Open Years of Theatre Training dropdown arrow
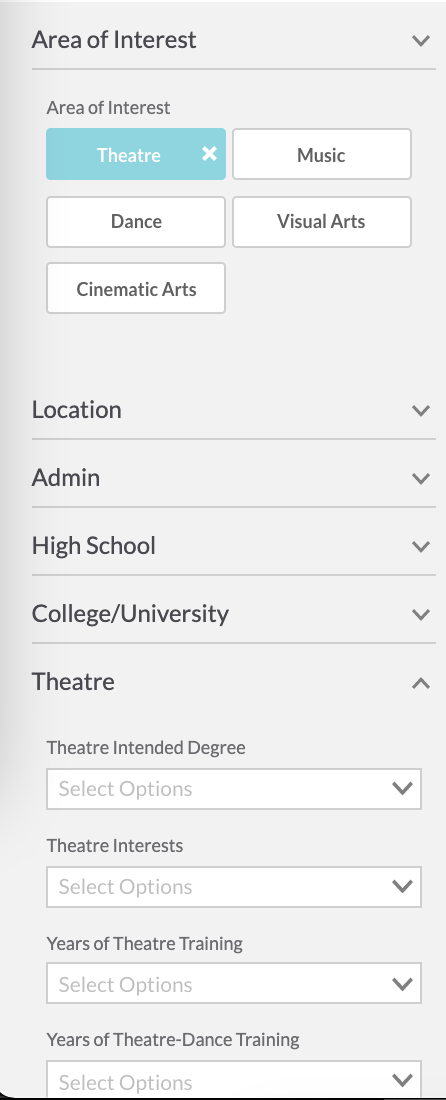Screen dimensions: 446x1100 403,985
